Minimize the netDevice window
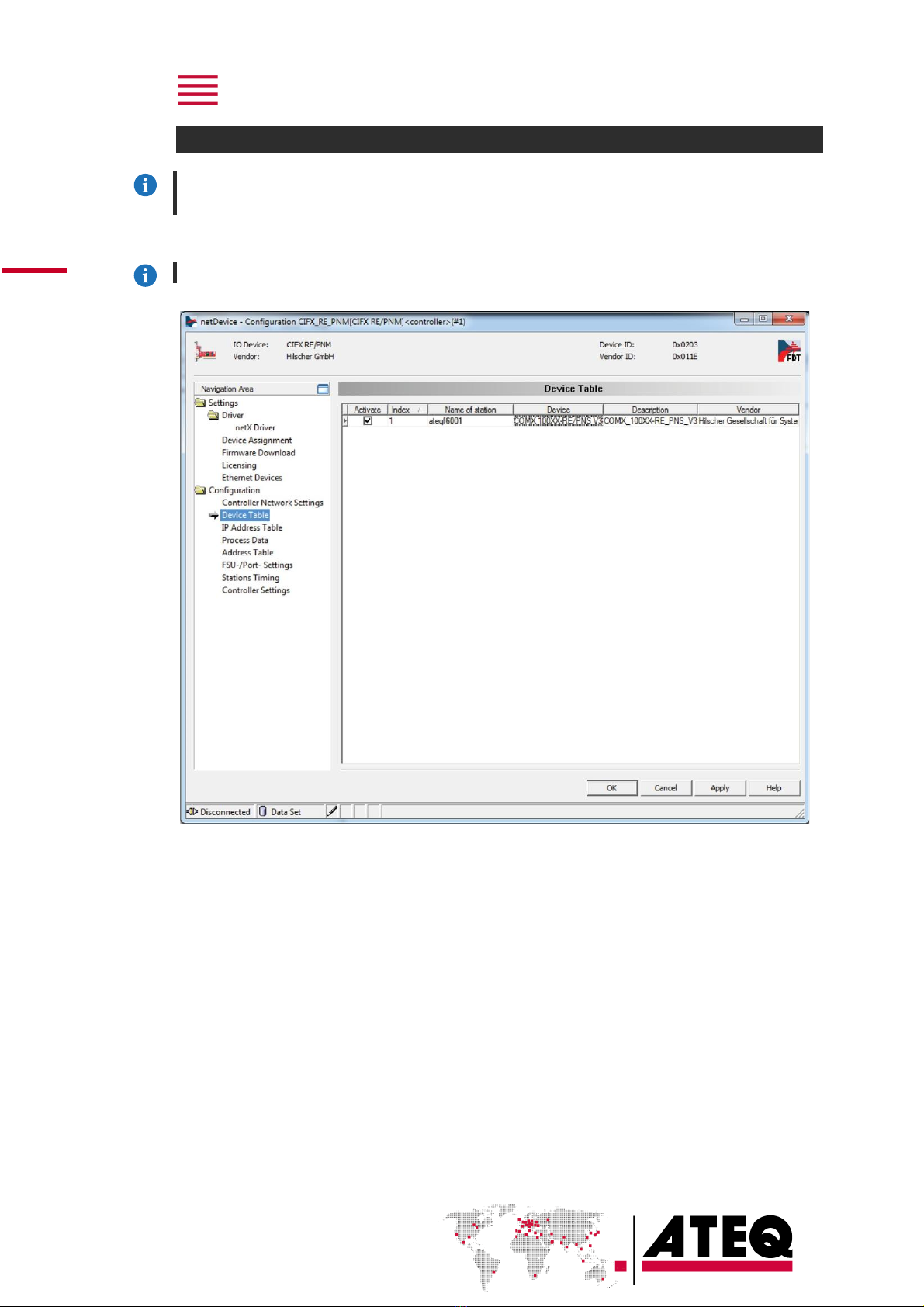The height and width of the screenshot is (1307, 924). tap(744, 319)
